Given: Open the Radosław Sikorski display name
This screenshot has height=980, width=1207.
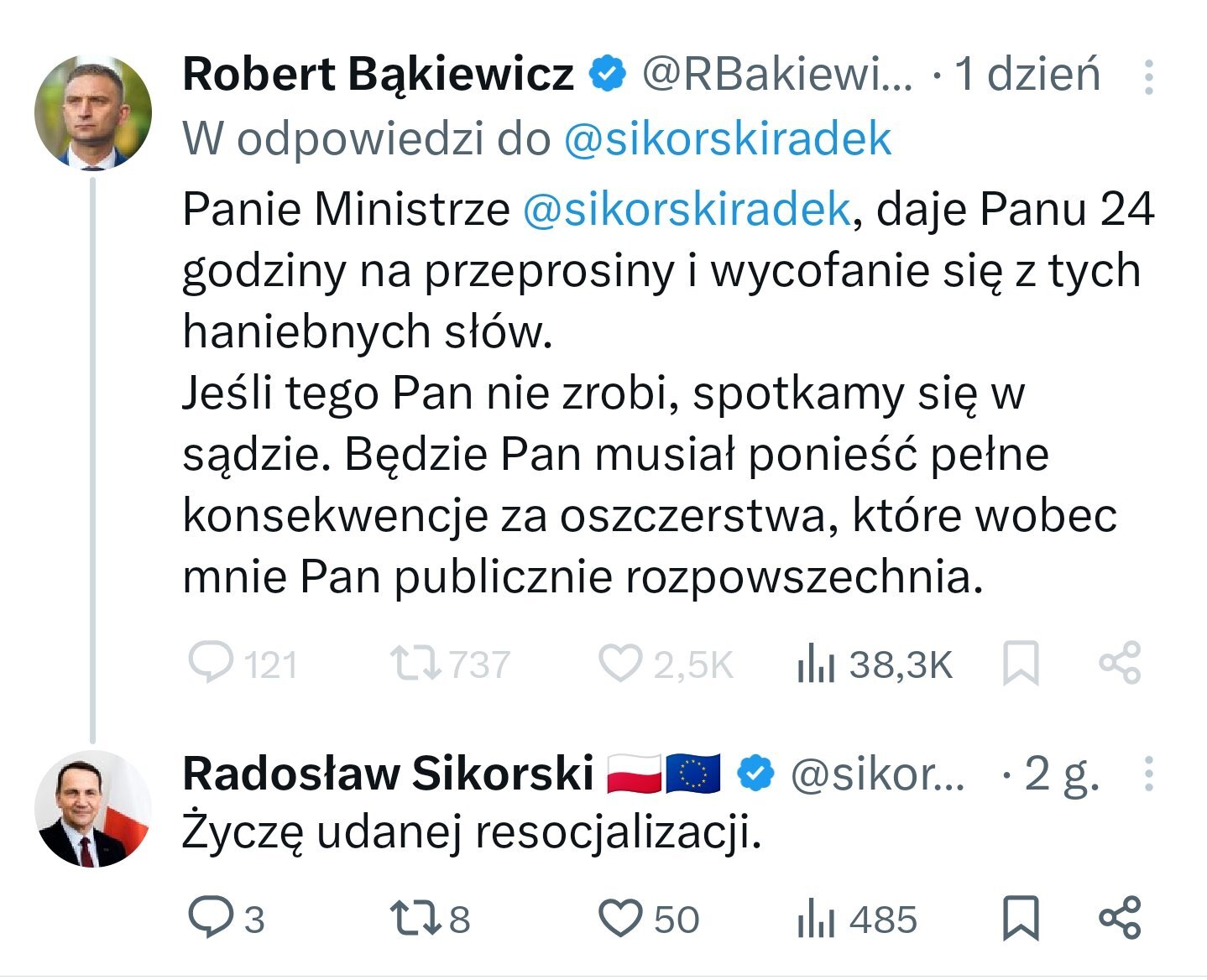Looking at the screenshot, I should tap(388, 773).
